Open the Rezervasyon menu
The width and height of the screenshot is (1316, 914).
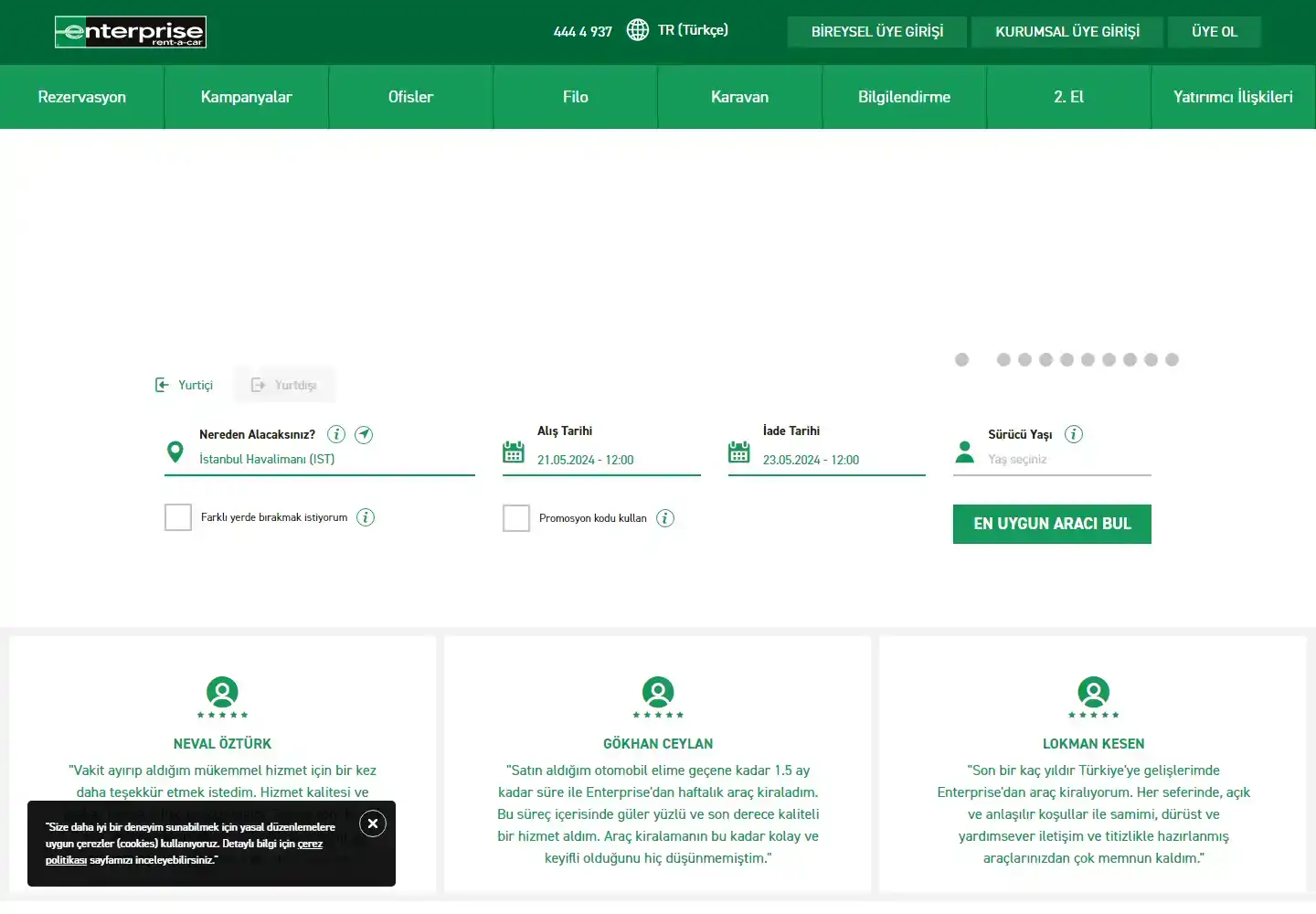pos(82,97)
